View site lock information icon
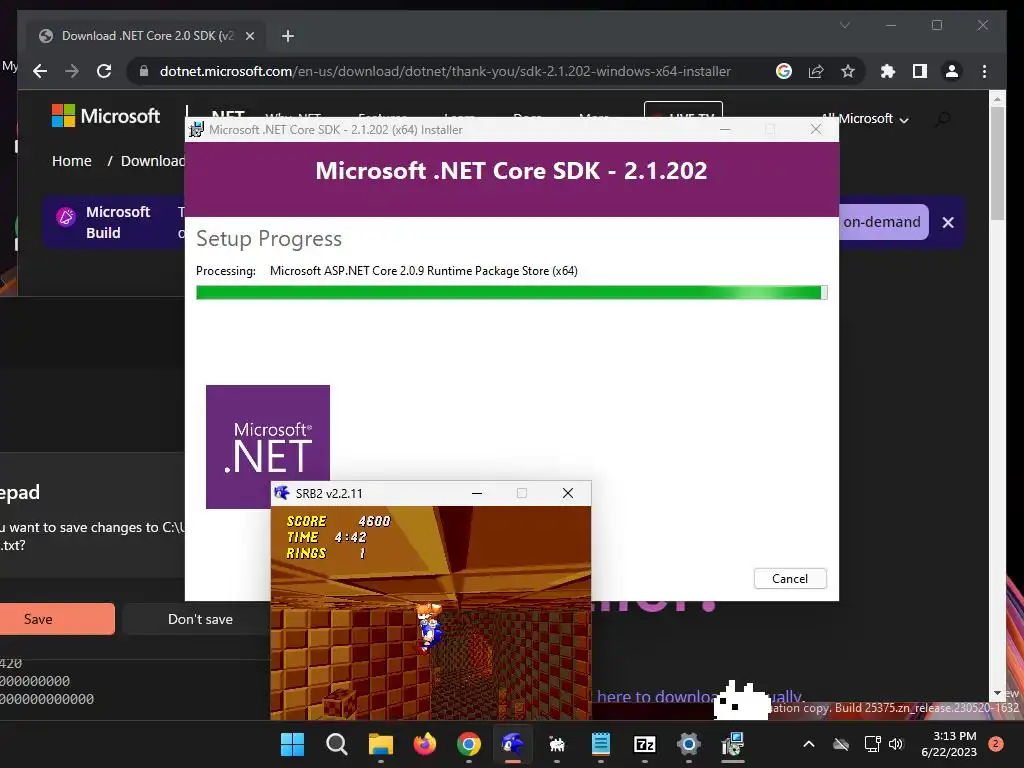The image size is (1024, 768). tap(144, 71)
